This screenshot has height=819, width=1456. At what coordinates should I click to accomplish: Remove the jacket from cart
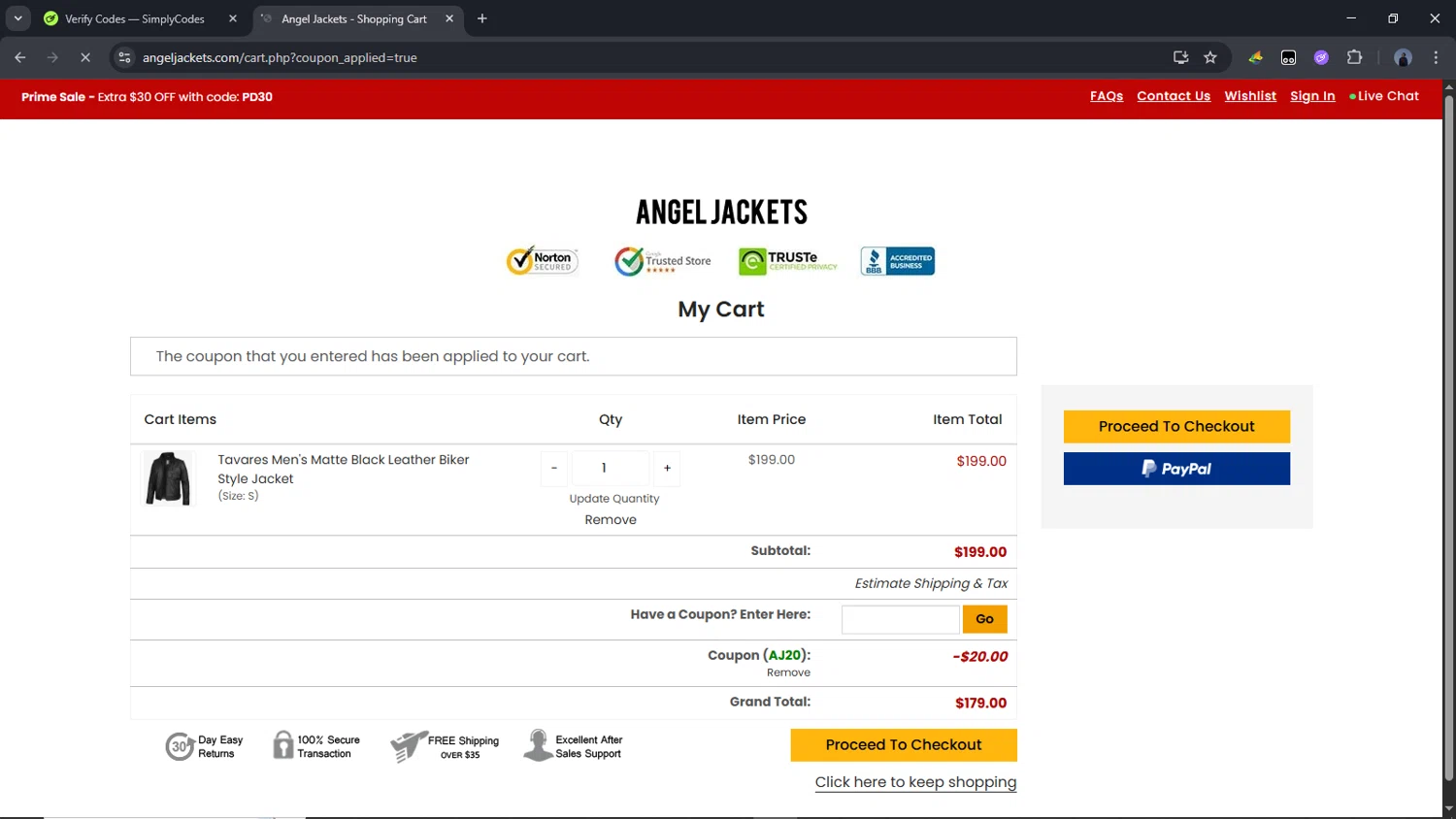click(611, 520)
